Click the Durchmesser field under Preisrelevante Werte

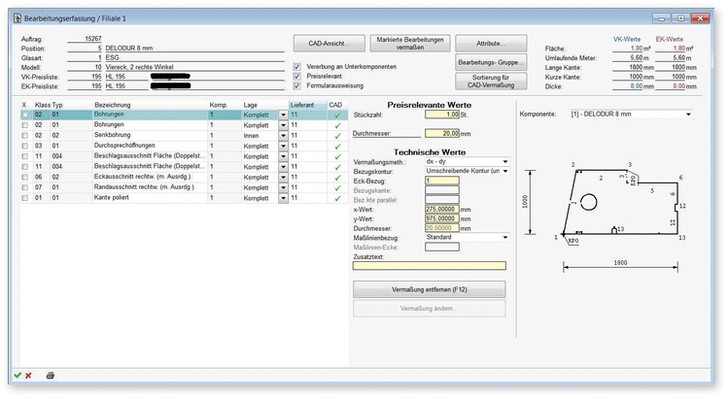[x=442, y=133]
